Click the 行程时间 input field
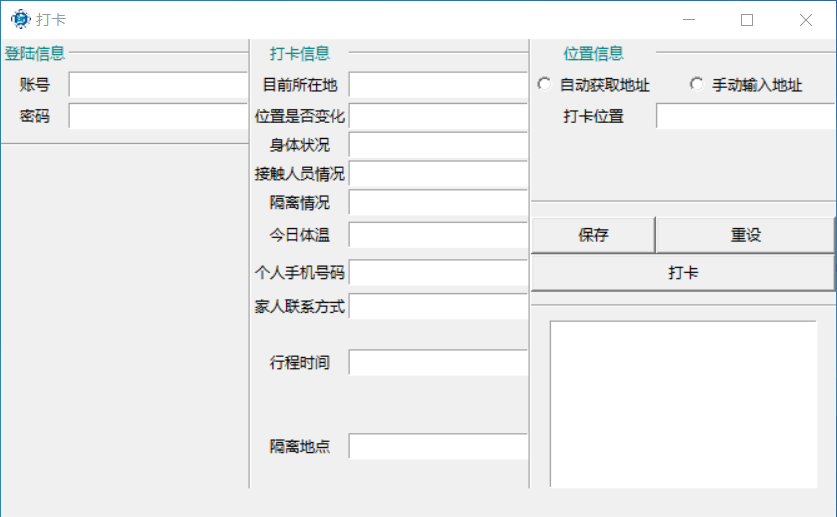 coord(438,363)
